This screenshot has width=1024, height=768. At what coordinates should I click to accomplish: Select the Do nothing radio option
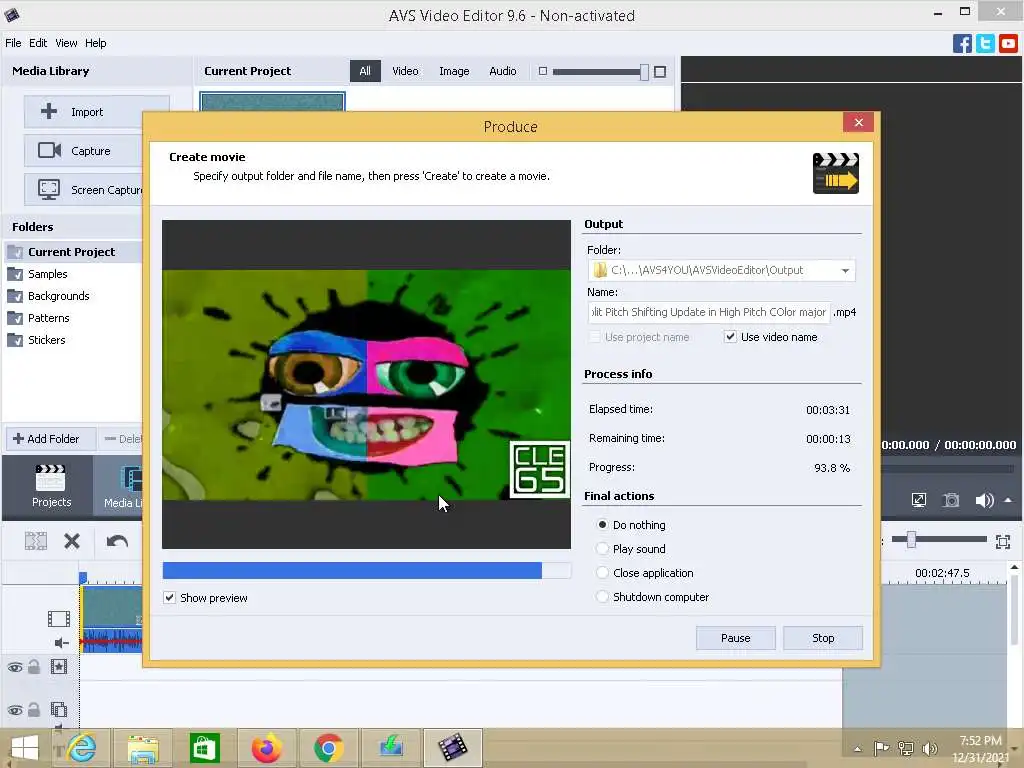pos(602,524)
